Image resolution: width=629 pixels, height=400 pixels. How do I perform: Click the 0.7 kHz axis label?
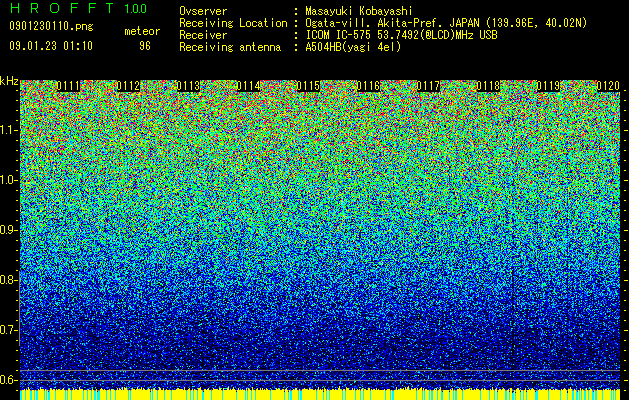[8, 330]
